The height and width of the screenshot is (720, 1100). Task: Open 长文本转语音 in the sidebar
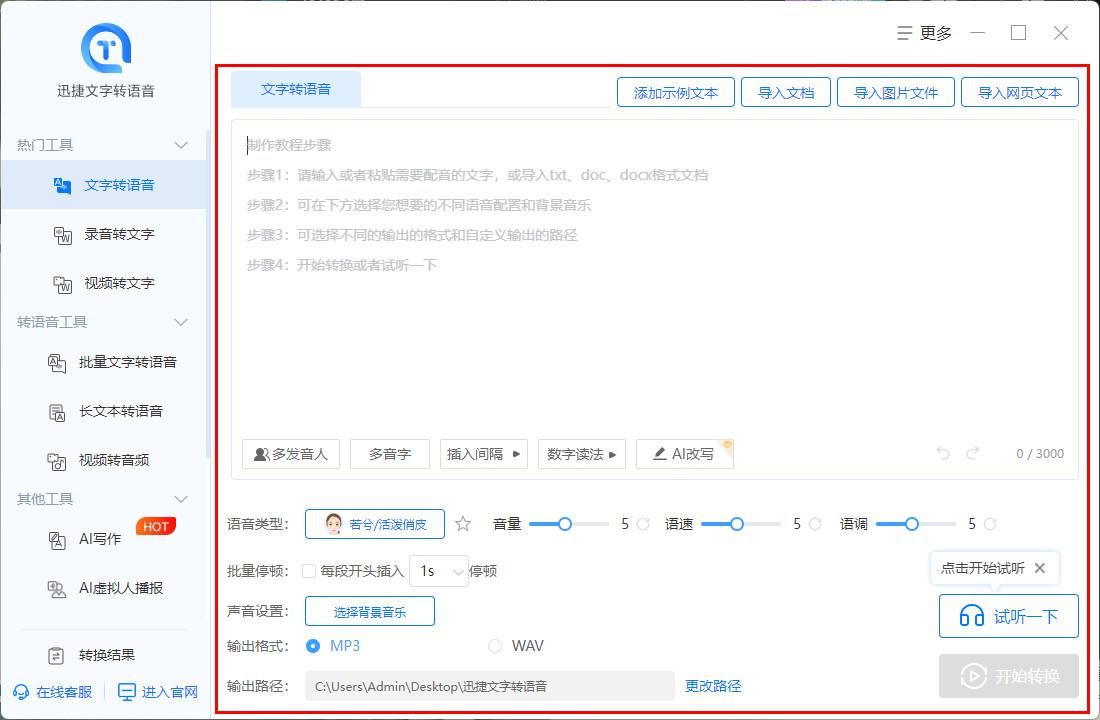point(104,412)
